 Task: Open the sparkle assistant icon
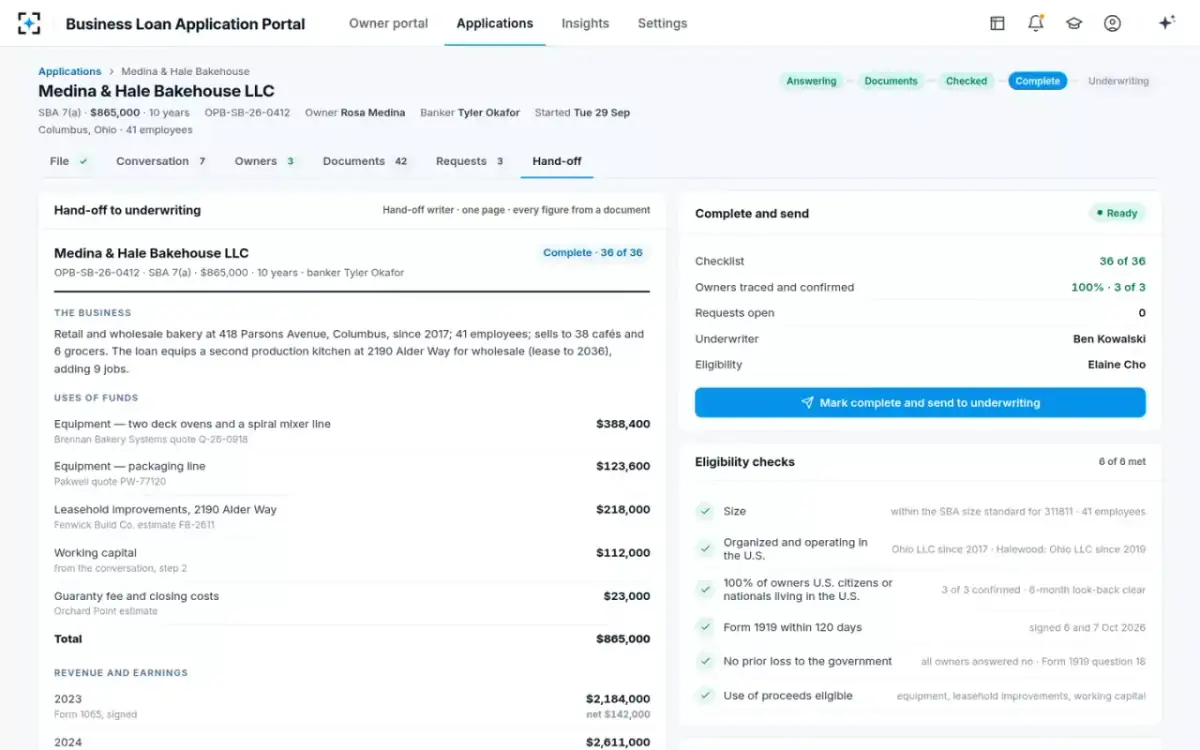[1166, 23]
